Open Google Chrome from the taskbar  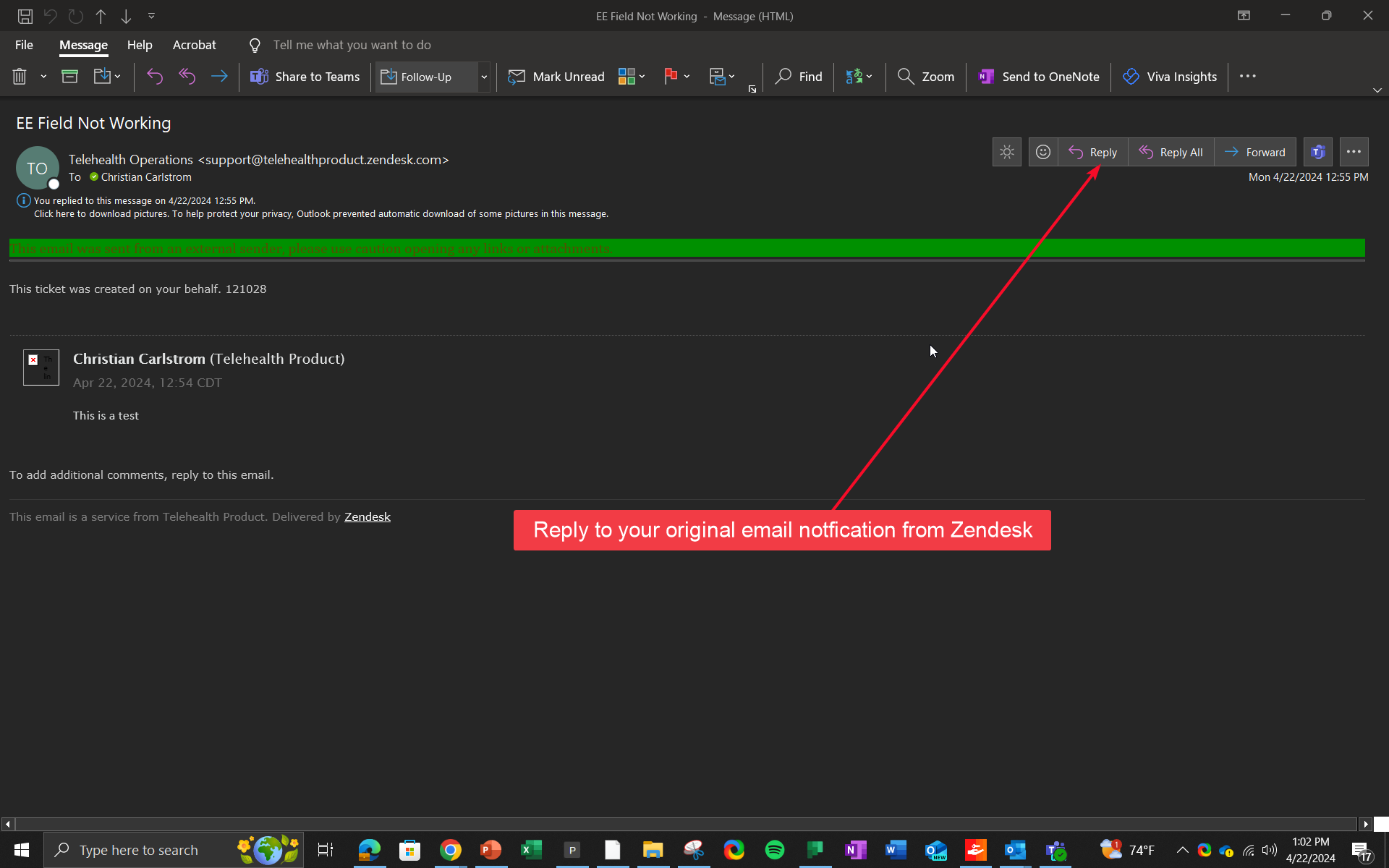[451, 850]
